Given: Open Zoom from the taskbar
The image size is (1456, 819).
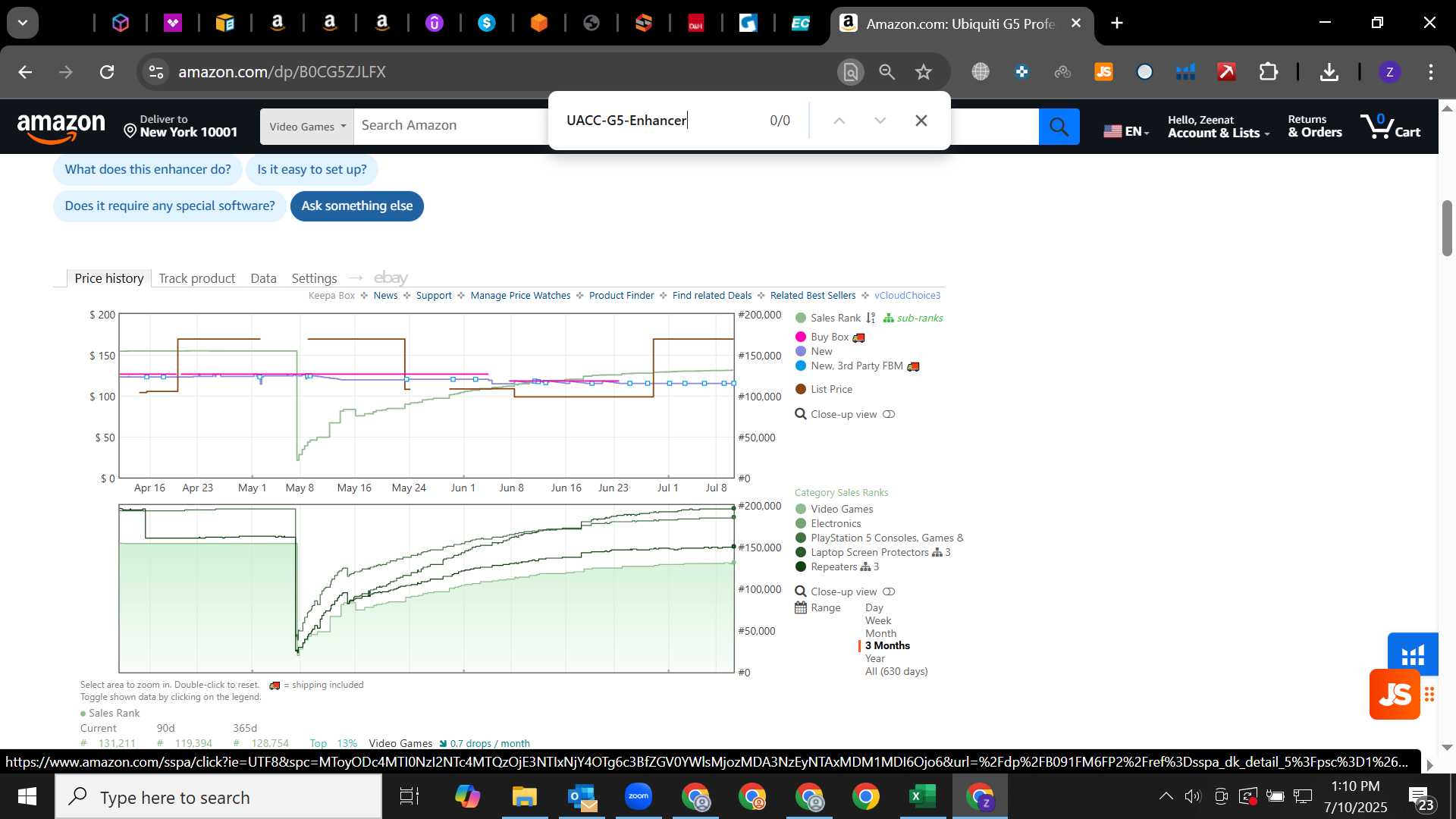Looking at the screenshot, I should (639, 797).
